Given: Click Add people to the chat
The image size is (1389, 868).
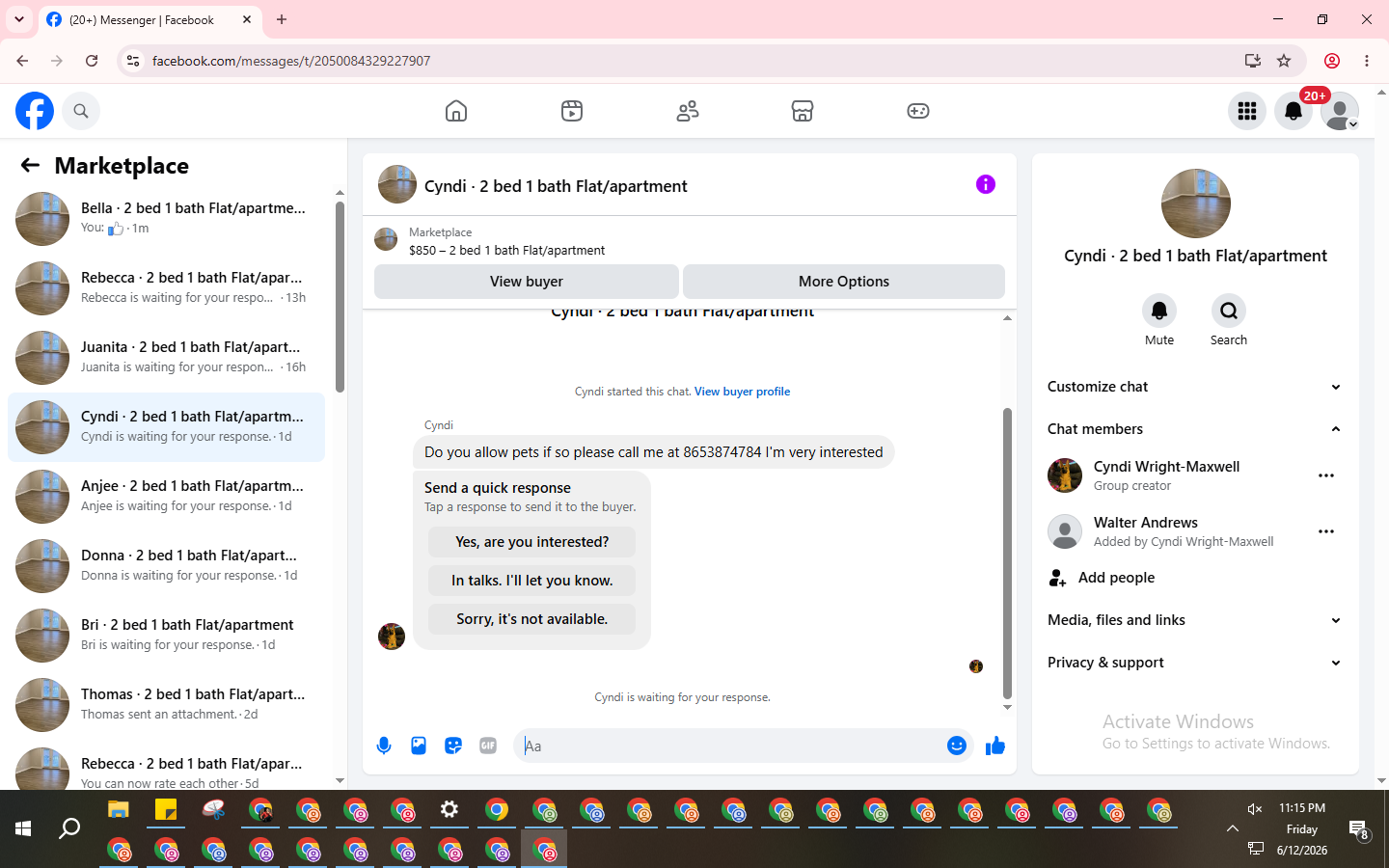Looking at the screenshot, I should coord(1195,578).
